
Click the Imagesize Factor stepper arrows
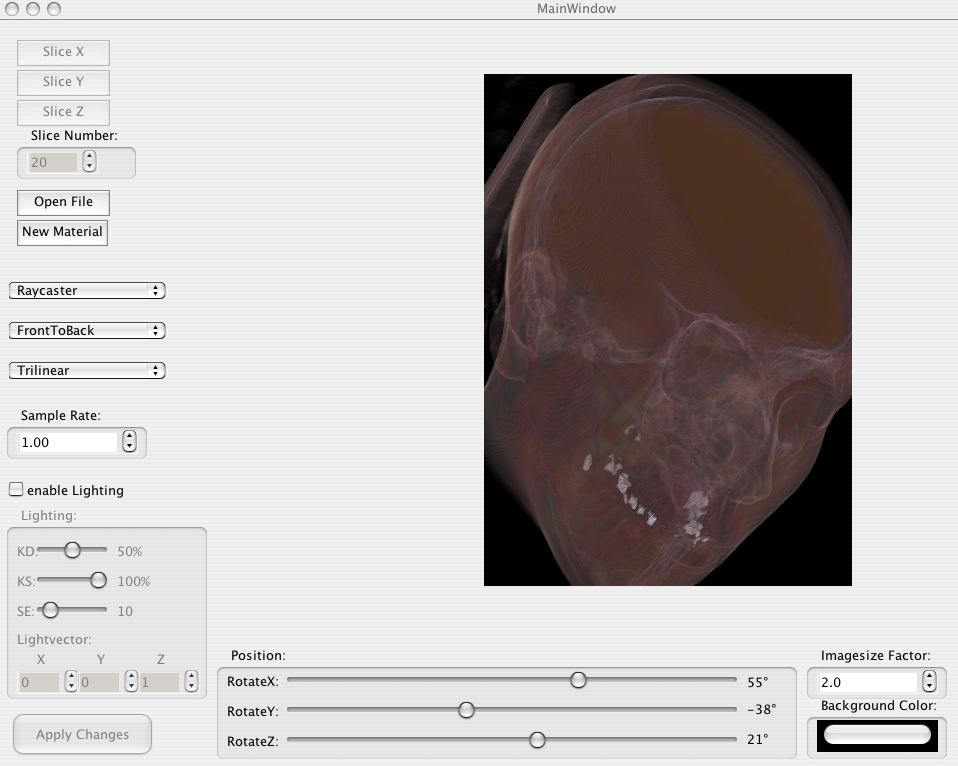pyautogui.click(x=929, y=681)
